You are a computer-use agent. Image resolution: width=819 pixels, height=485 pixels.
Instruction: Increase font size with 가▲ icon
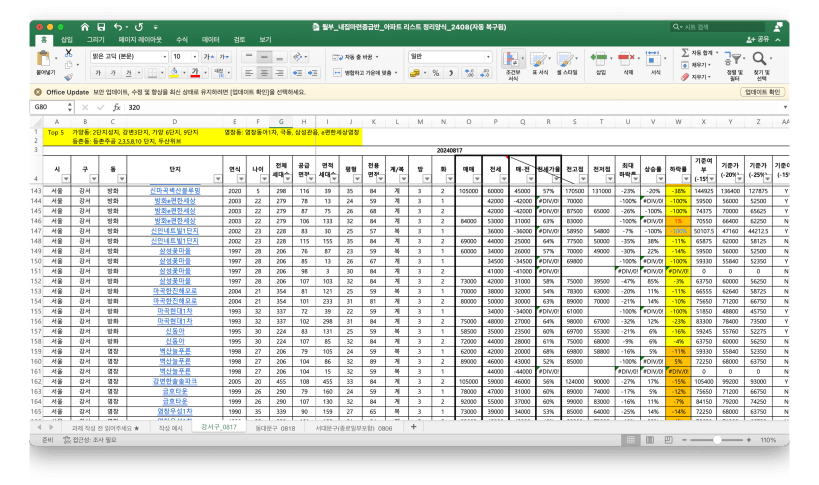click(208, 56)
